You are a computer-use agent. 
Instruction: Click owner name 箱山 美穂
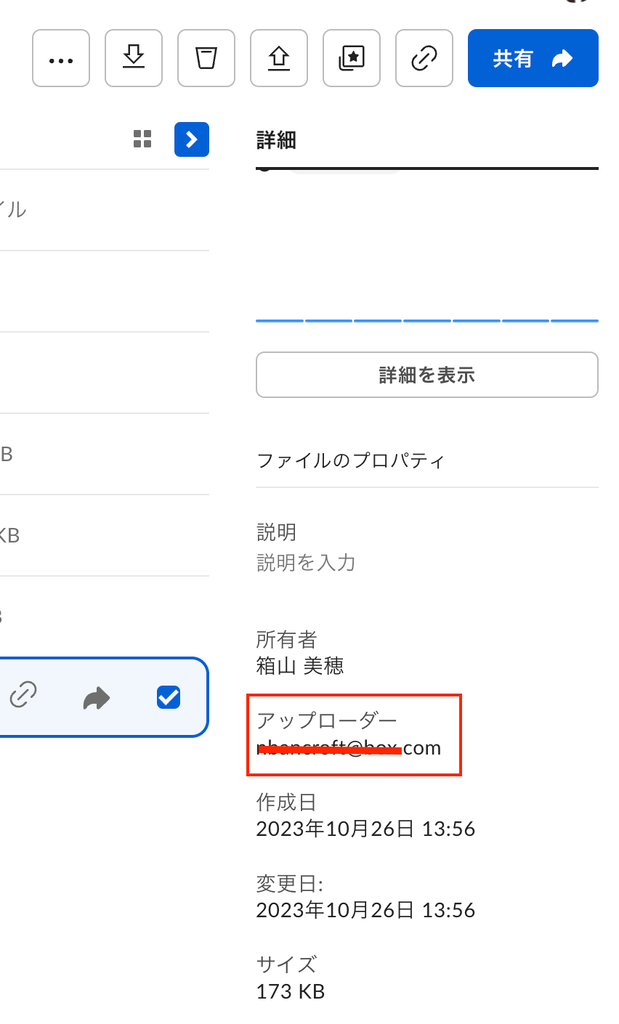[x=300, y=665]
